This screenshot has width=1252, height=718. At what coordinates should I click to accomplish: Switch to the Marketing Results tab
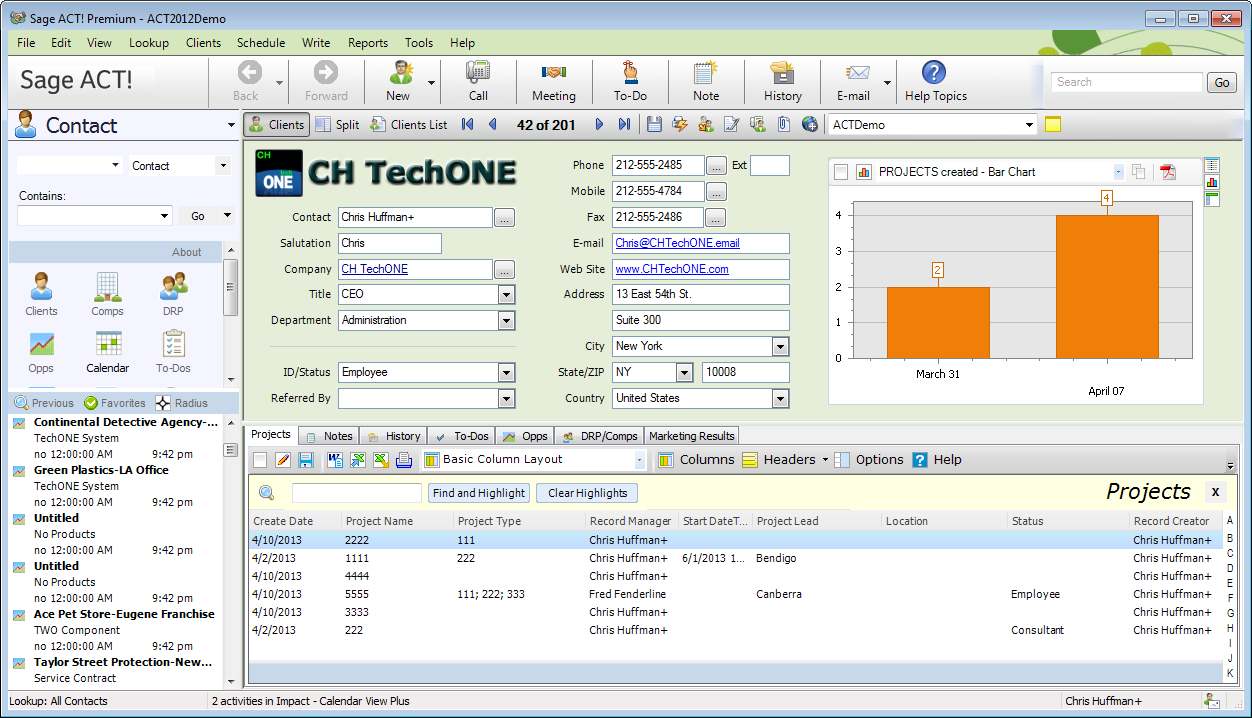(692, 436)
